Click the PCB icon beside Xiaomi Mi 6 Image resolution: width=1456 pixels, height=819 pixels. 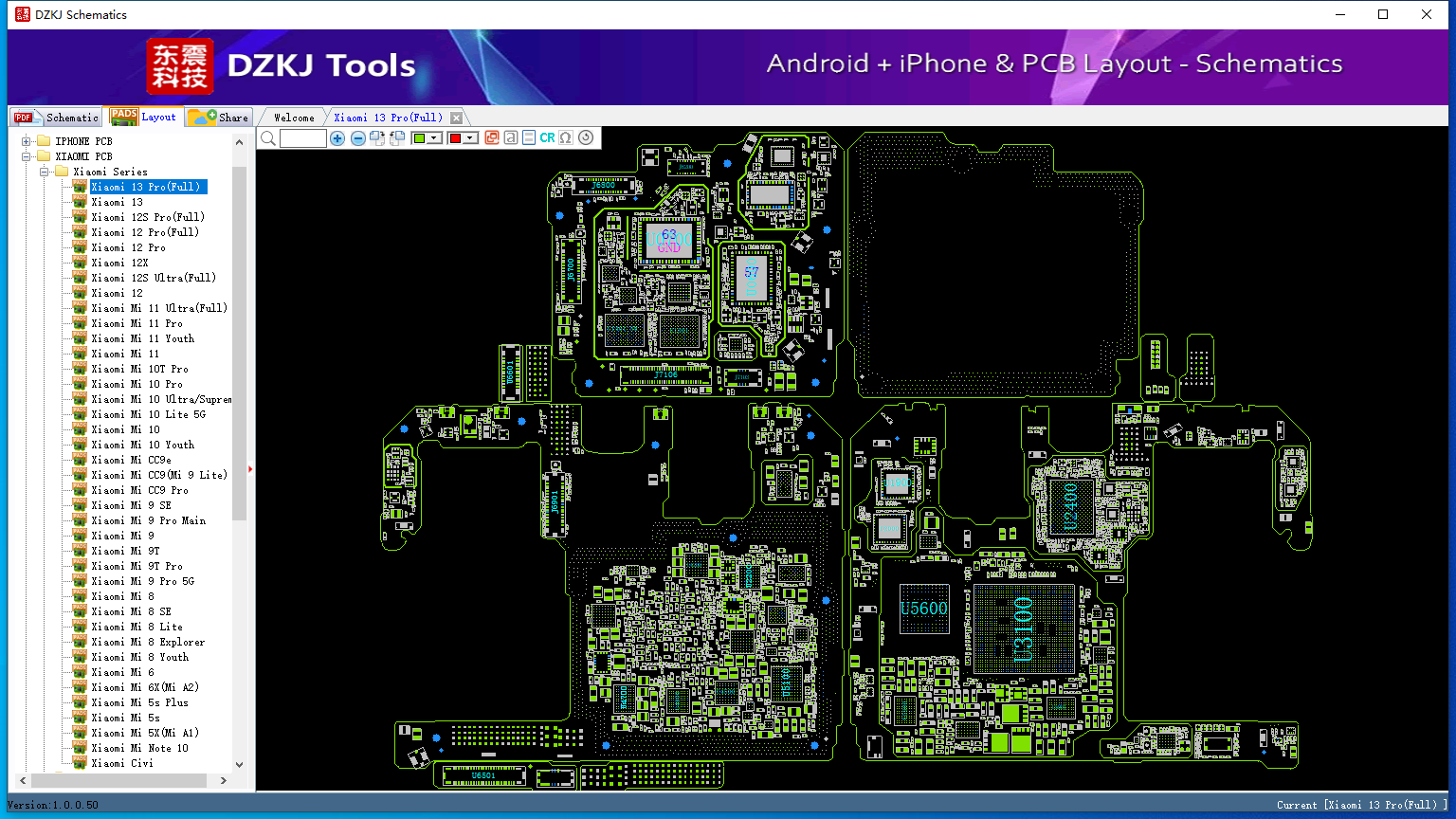click(80, 672)
